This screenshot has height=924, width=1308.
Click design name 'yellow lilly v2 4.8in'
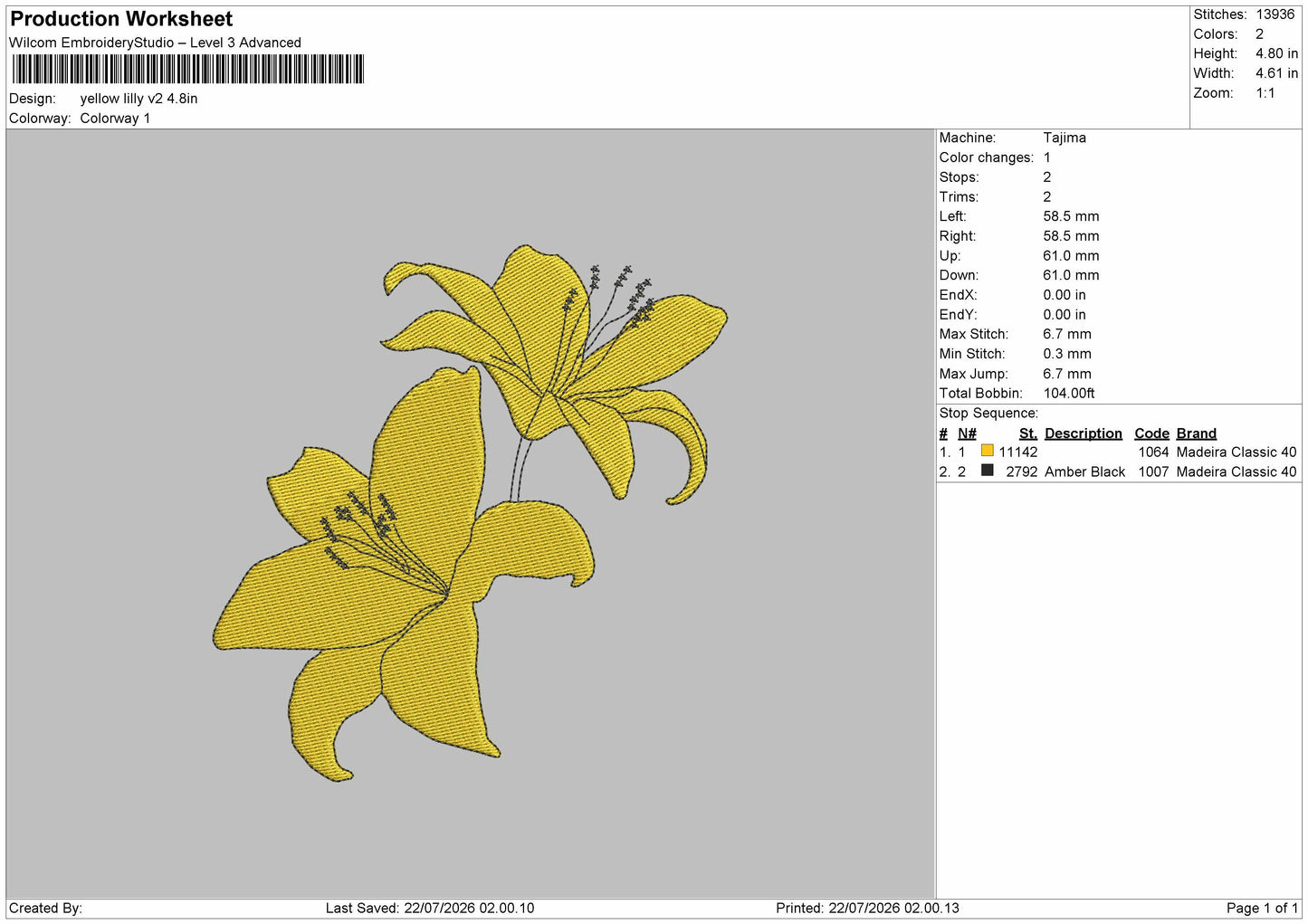tap(138, 99)
